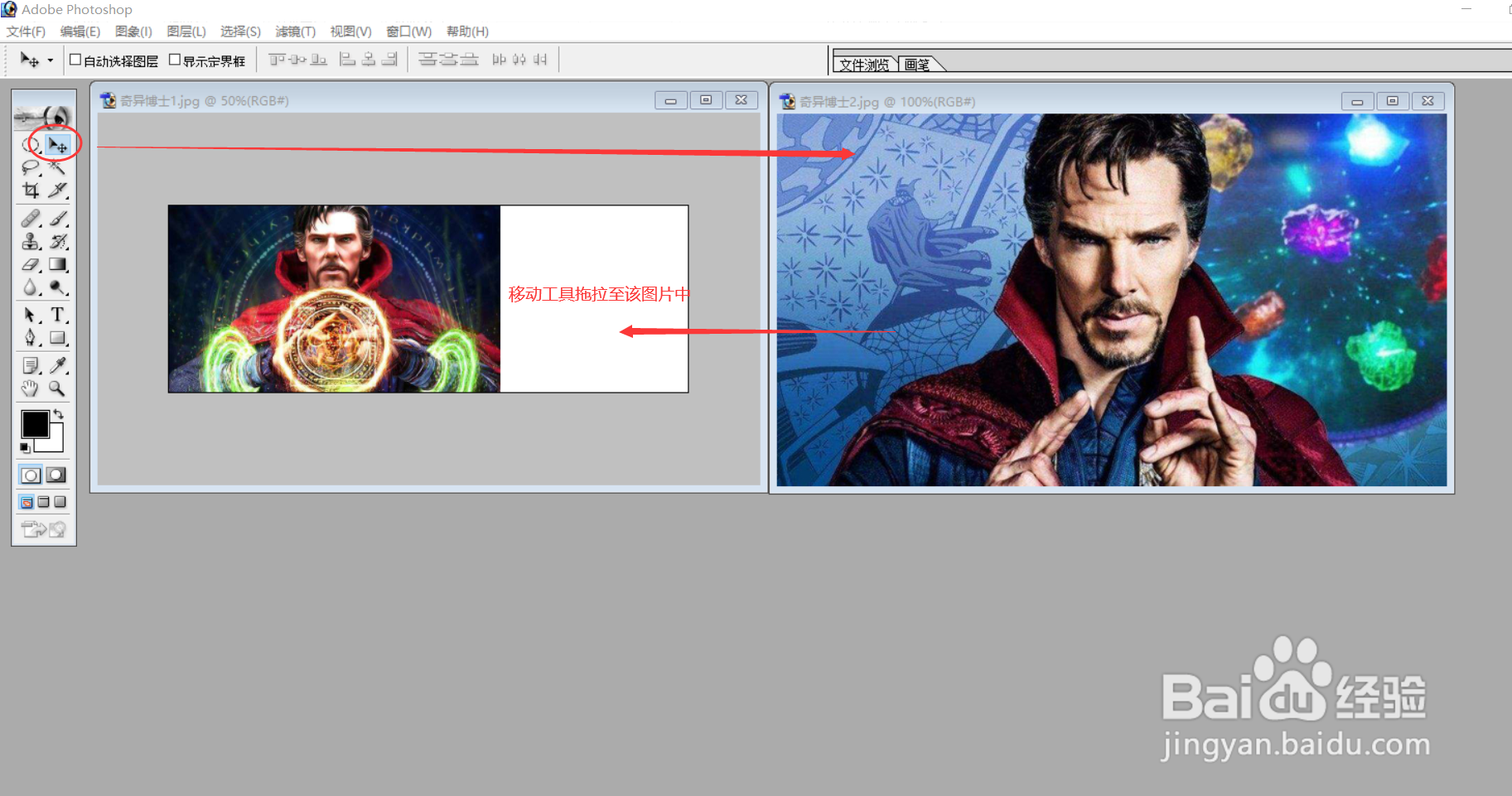Choose Standard screen mode

pos(27,502)
